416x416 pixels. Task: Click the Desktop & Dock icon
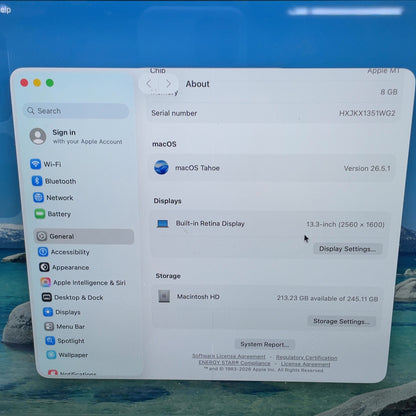tap(47, 297)
